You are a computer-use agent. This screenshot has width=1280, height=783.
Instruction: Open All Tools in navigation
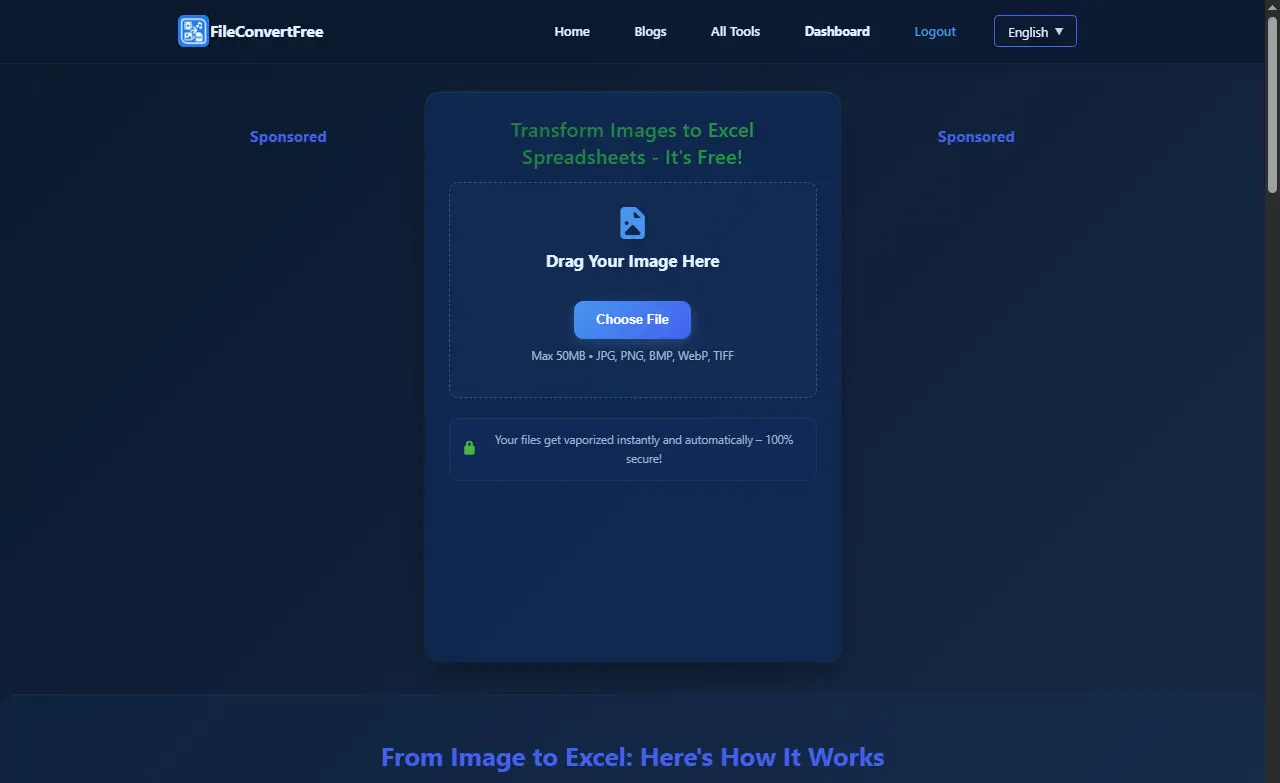coord(735,31)
